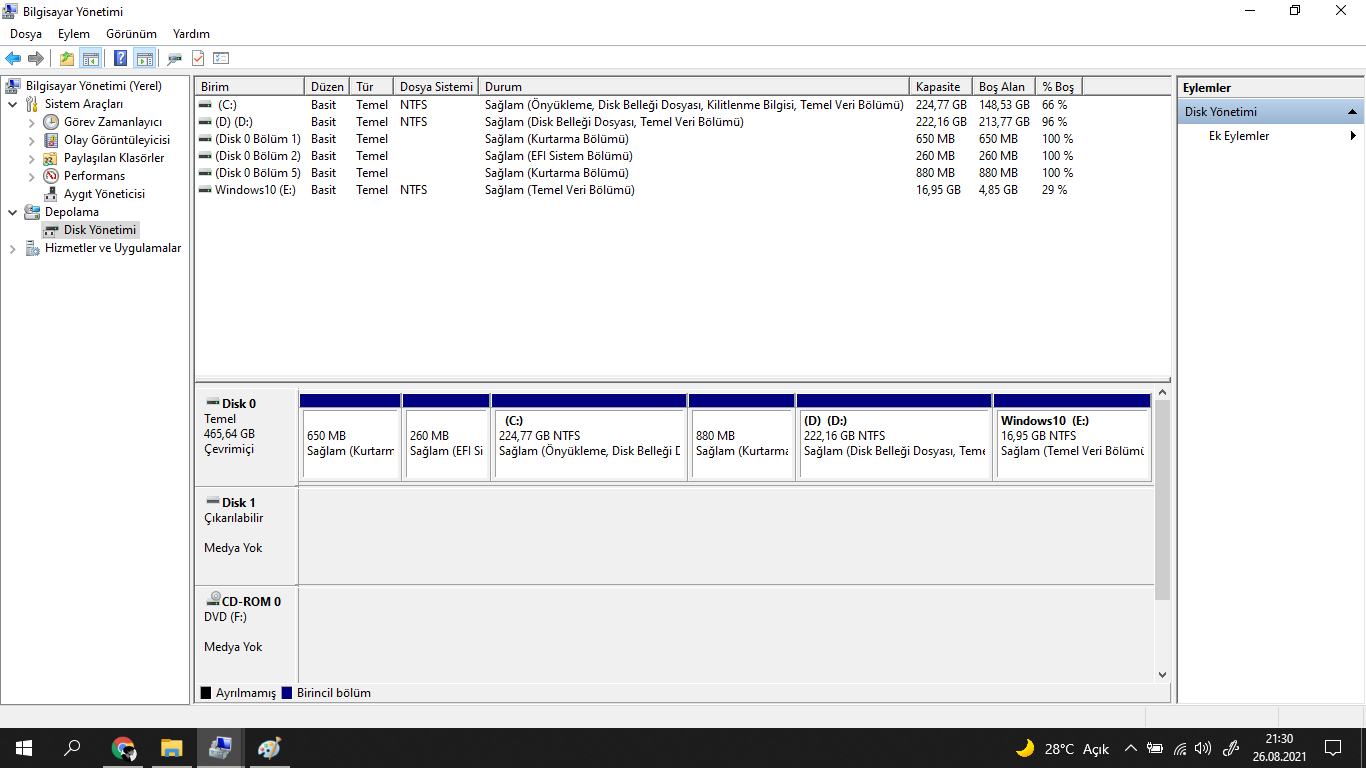Select the Olay Görüntüleyicisi icon
Screen dimensions: 1366x768
point(51,140)
